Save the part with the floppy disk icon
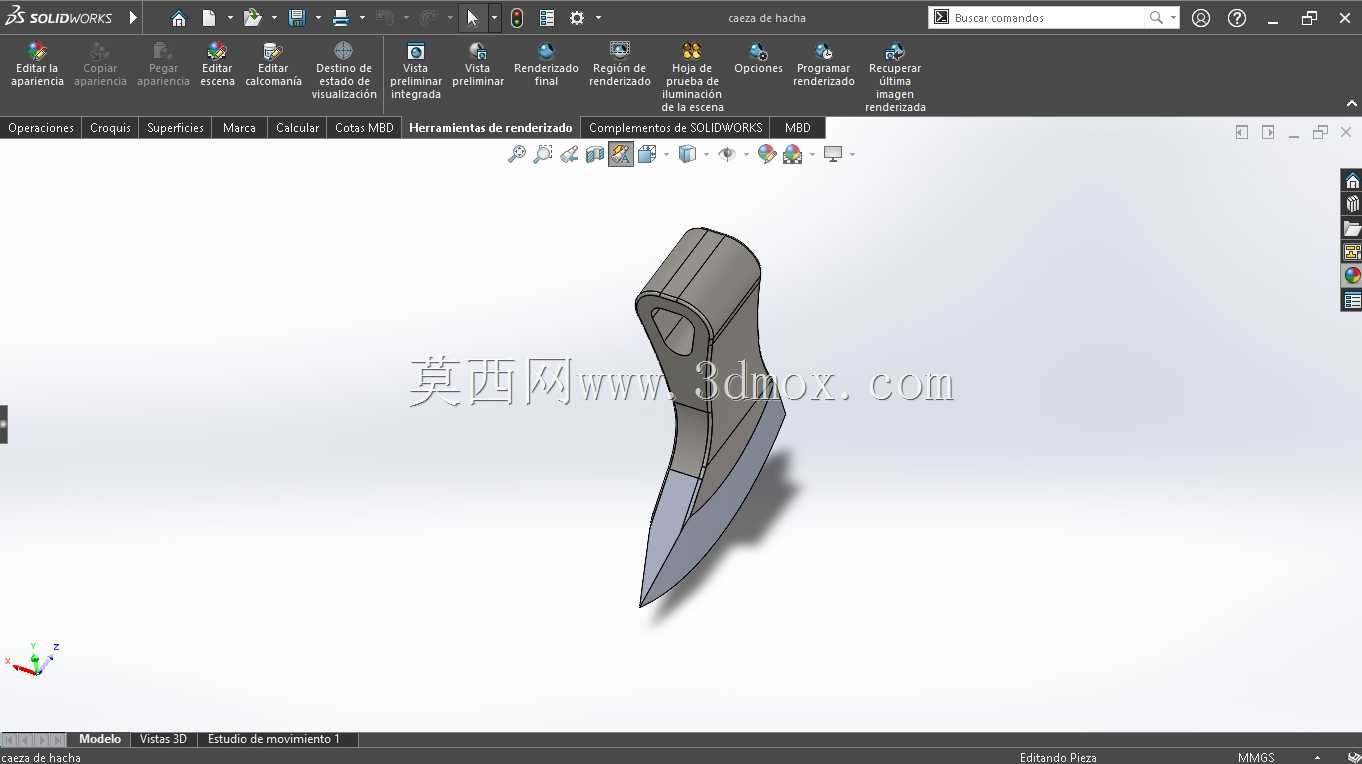 pyautogui.click(x=296, y=18)
